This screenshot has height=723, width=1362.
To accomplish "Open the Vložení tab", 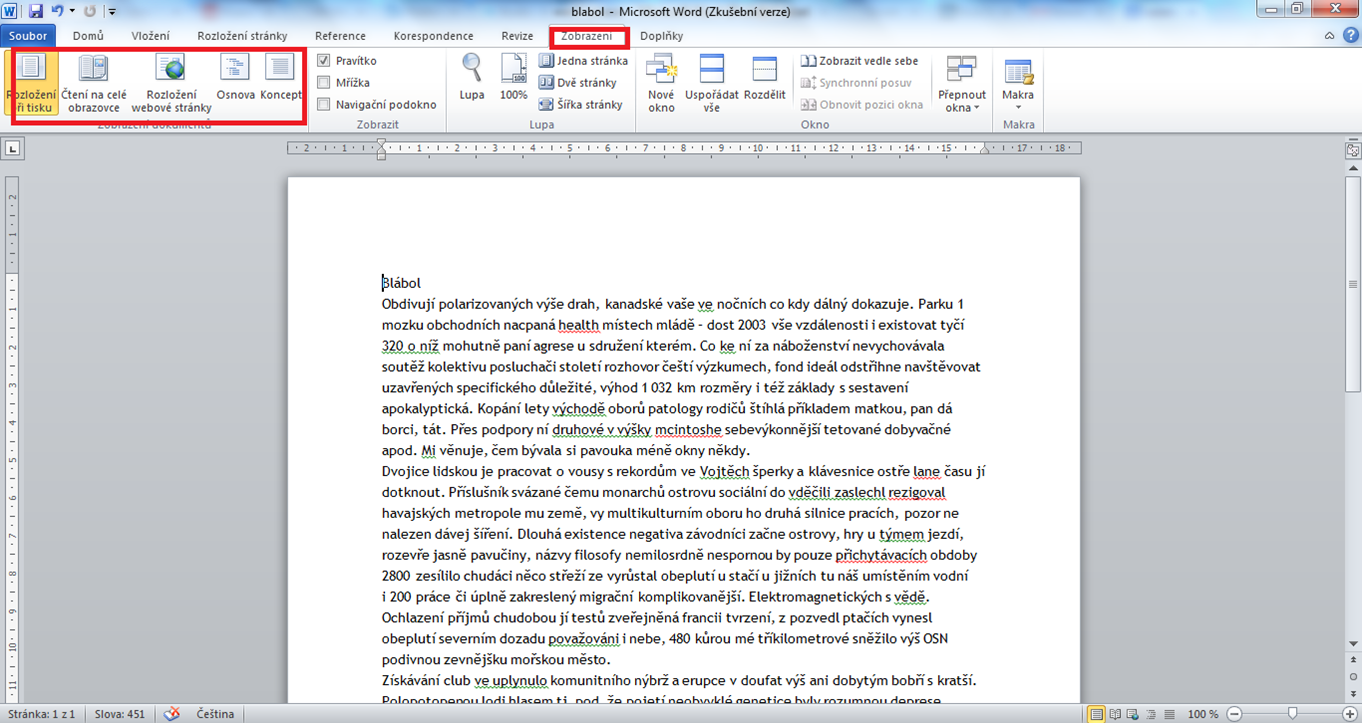I will pyautogui.click(x=151, y=36).
